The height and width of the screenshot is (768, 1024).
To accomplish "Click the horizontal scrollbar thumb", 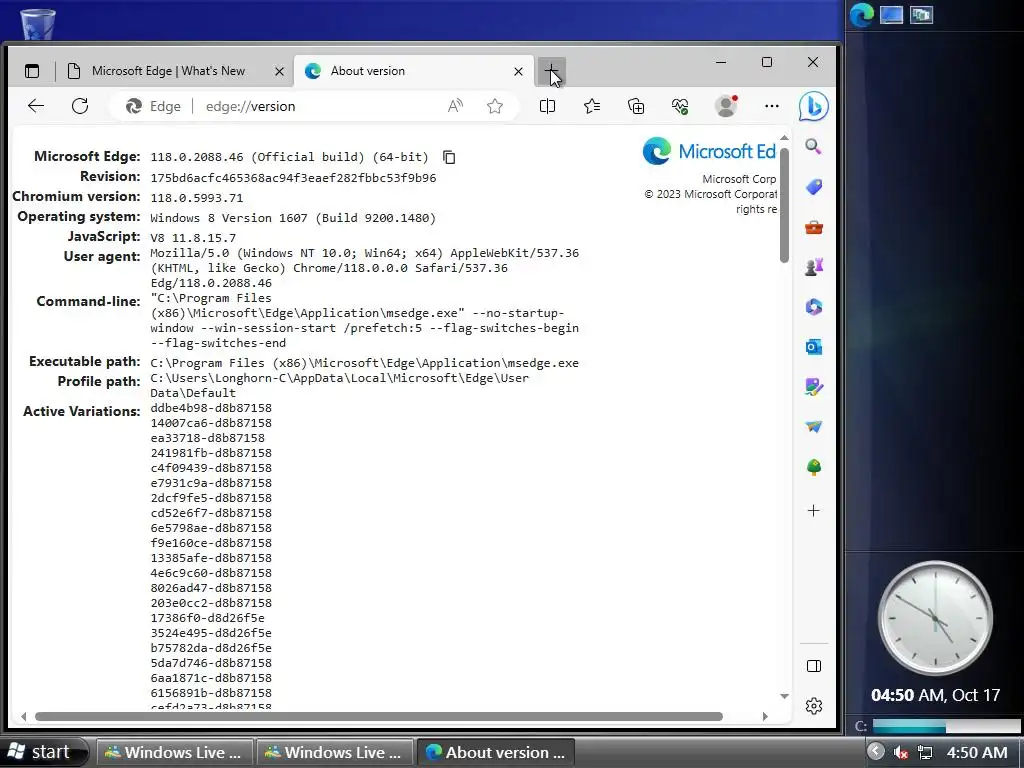I will tap(379, 716).
